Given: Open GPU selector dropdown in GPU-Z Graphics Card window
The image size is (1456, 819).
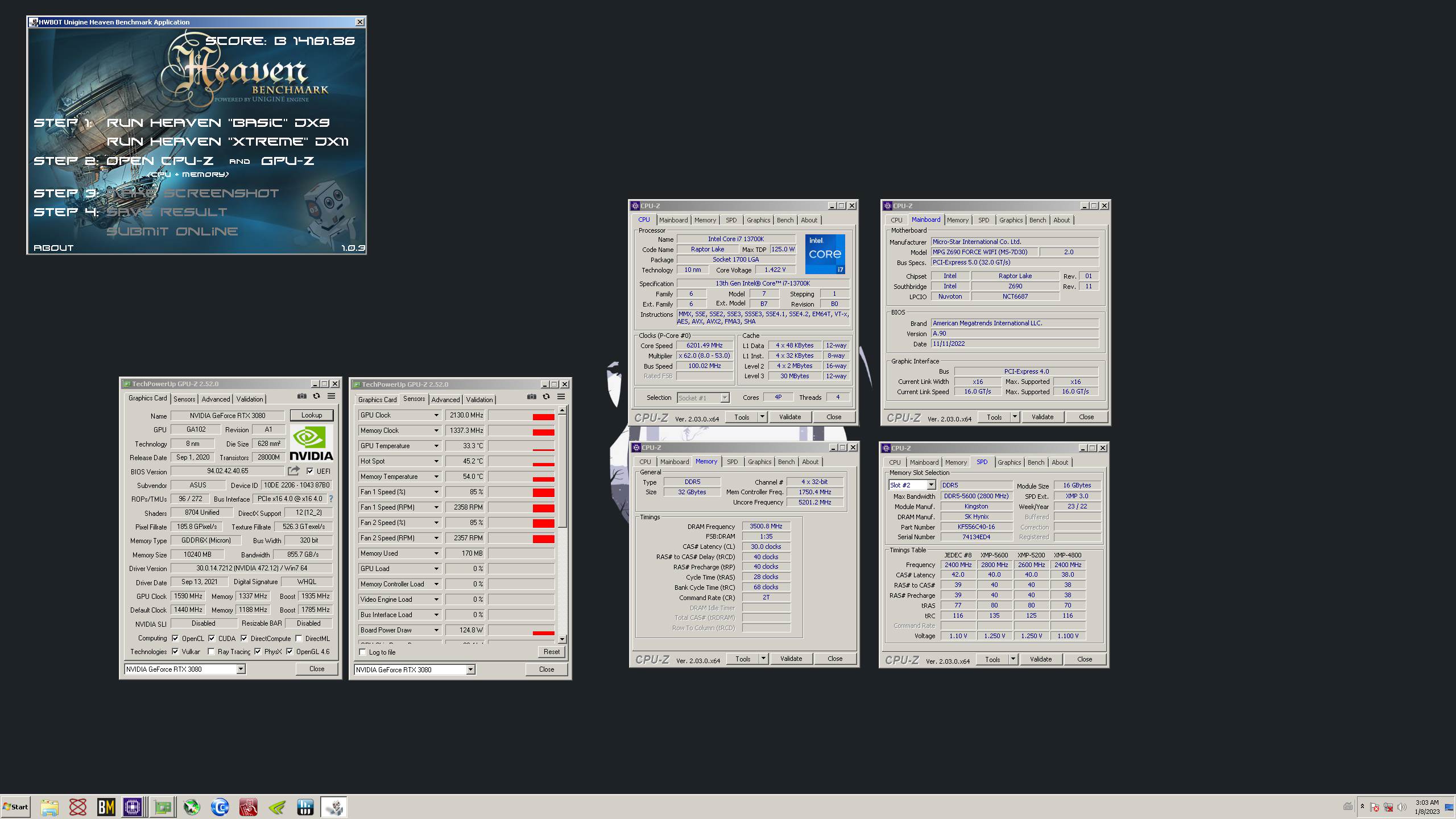Looking at the screenshot, I should 241,669.
